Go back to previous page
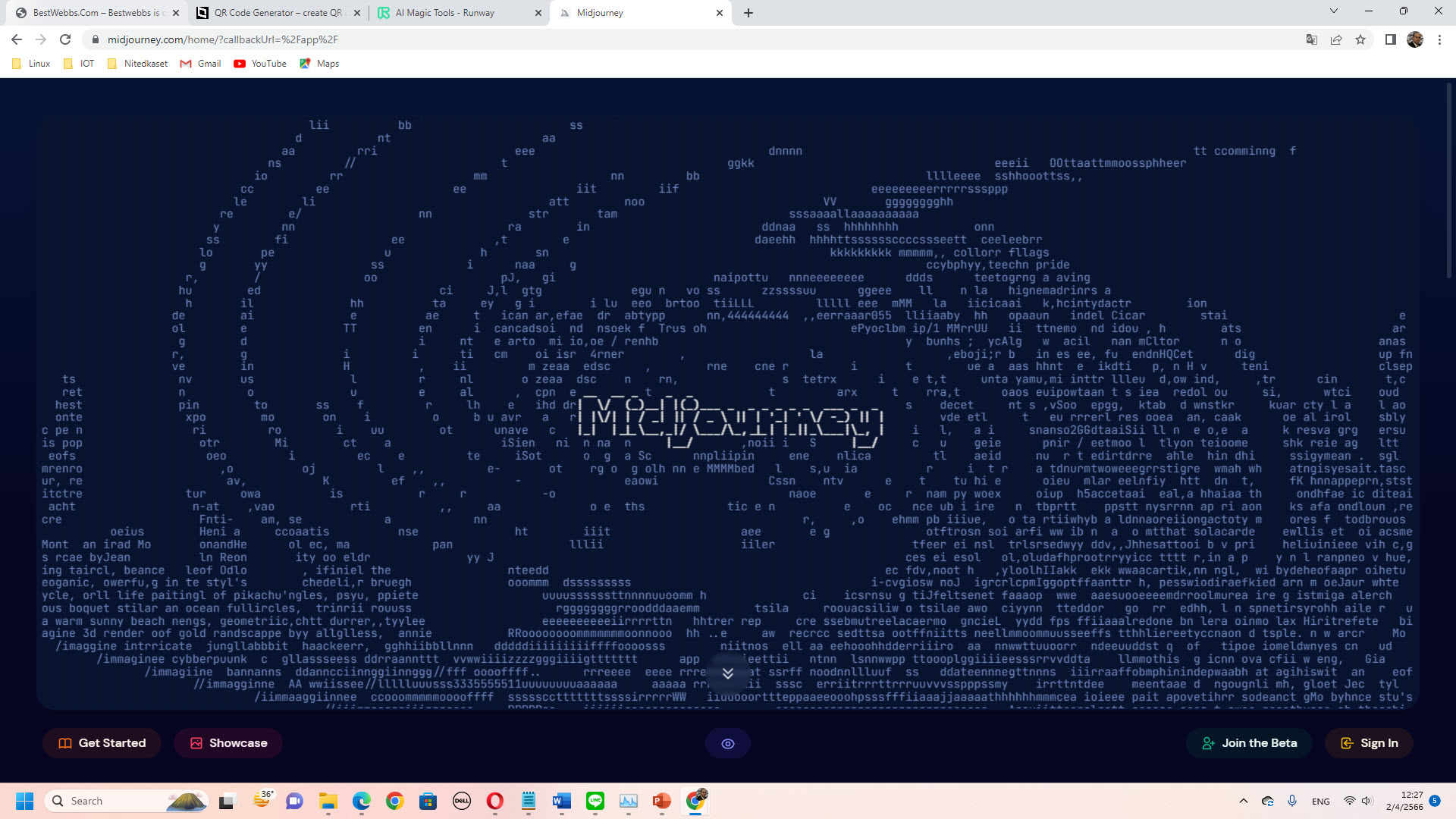1456x819 pixels. tap(17, 39)
